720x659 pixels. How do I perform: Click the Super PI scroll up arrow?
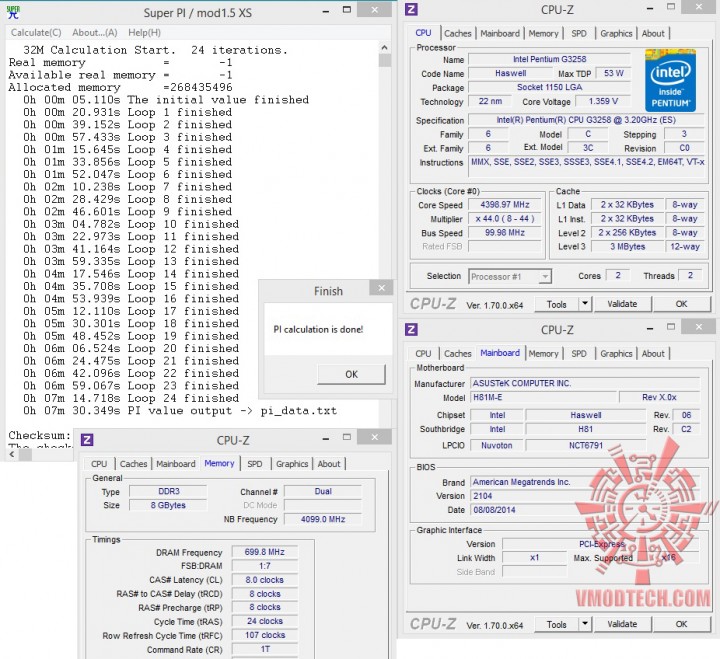coord(384,47)
